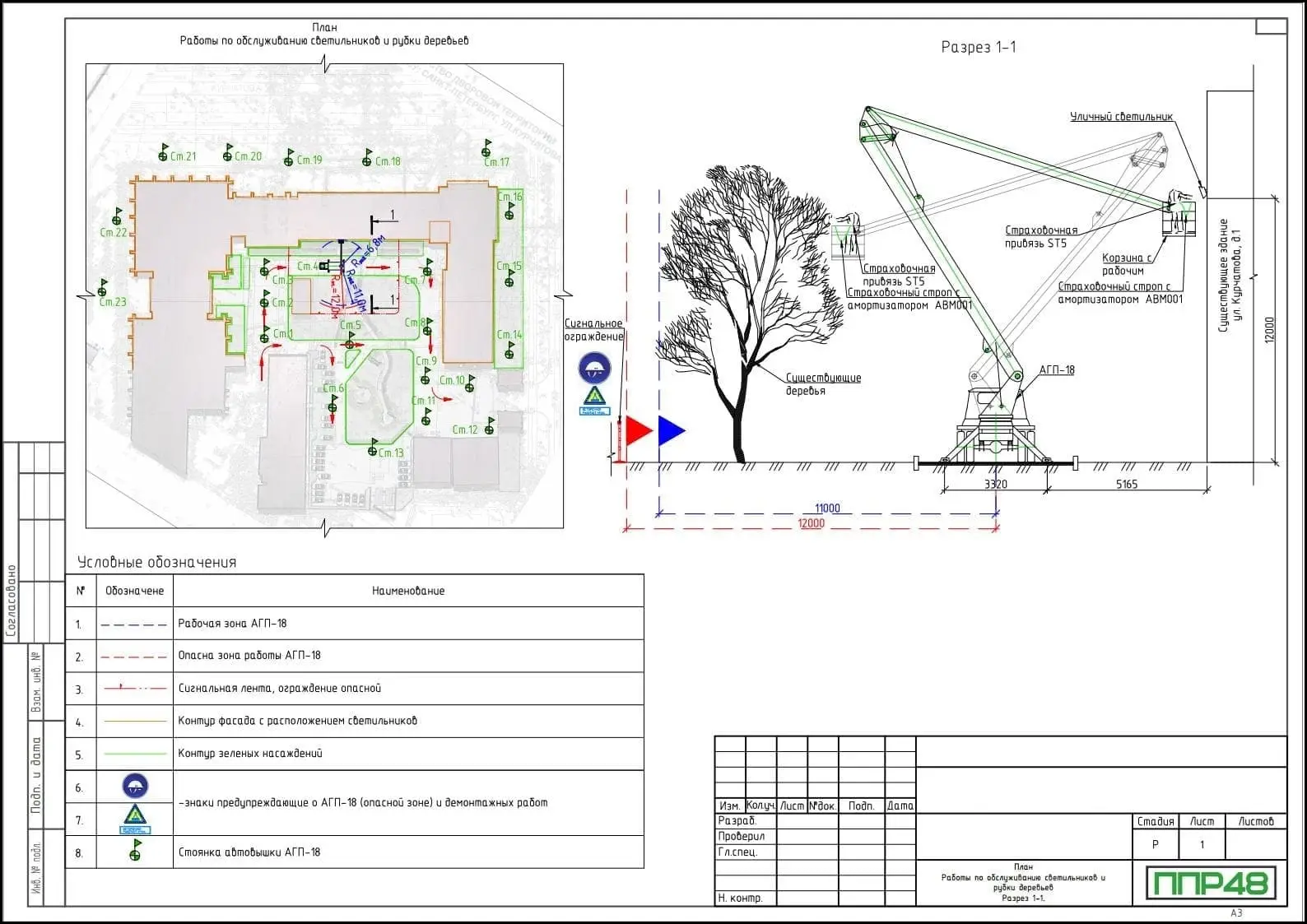Click the blue dashed line sample in legend
The width and height of the screenshot is (1307, 924).
click(x=133, y=625)
